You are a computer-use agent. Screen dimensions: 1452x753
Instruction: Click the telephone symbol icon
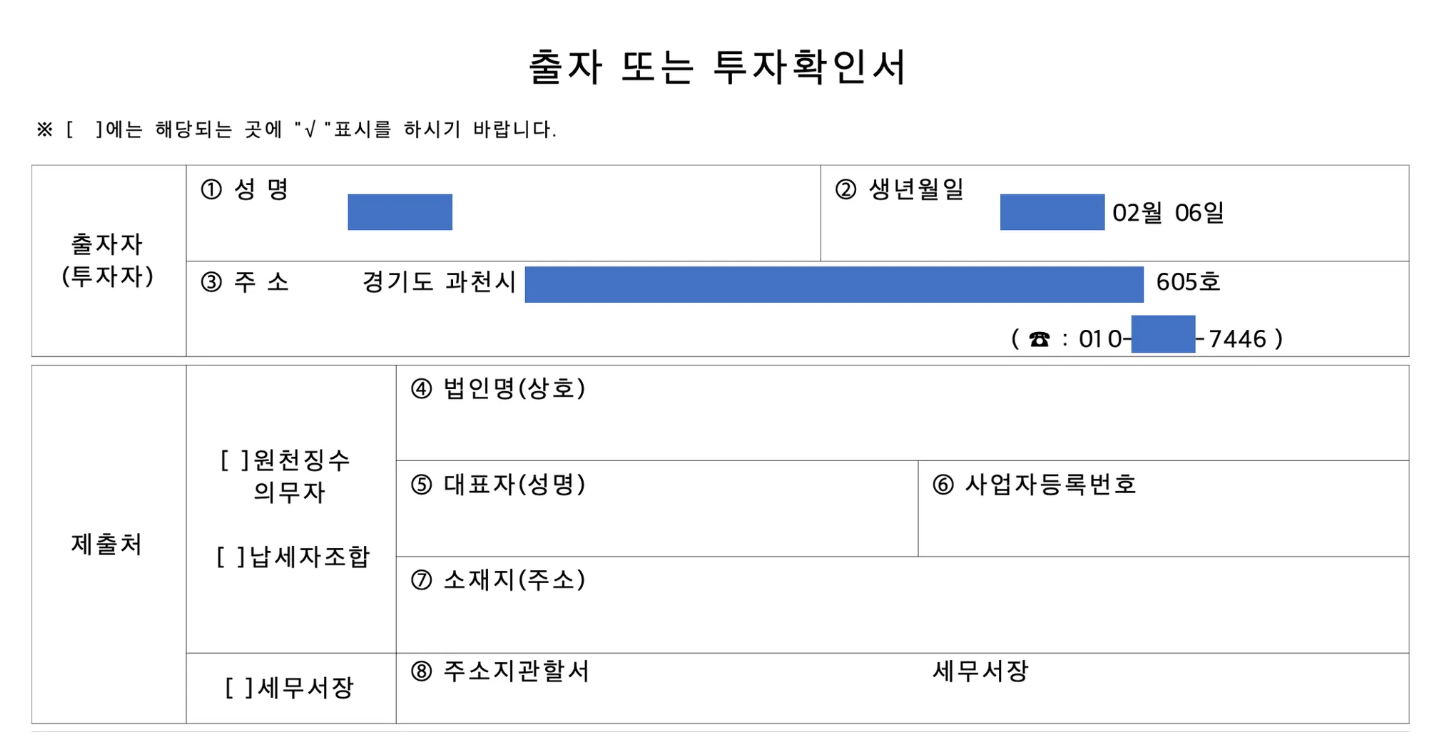[x=1040, y=339]
